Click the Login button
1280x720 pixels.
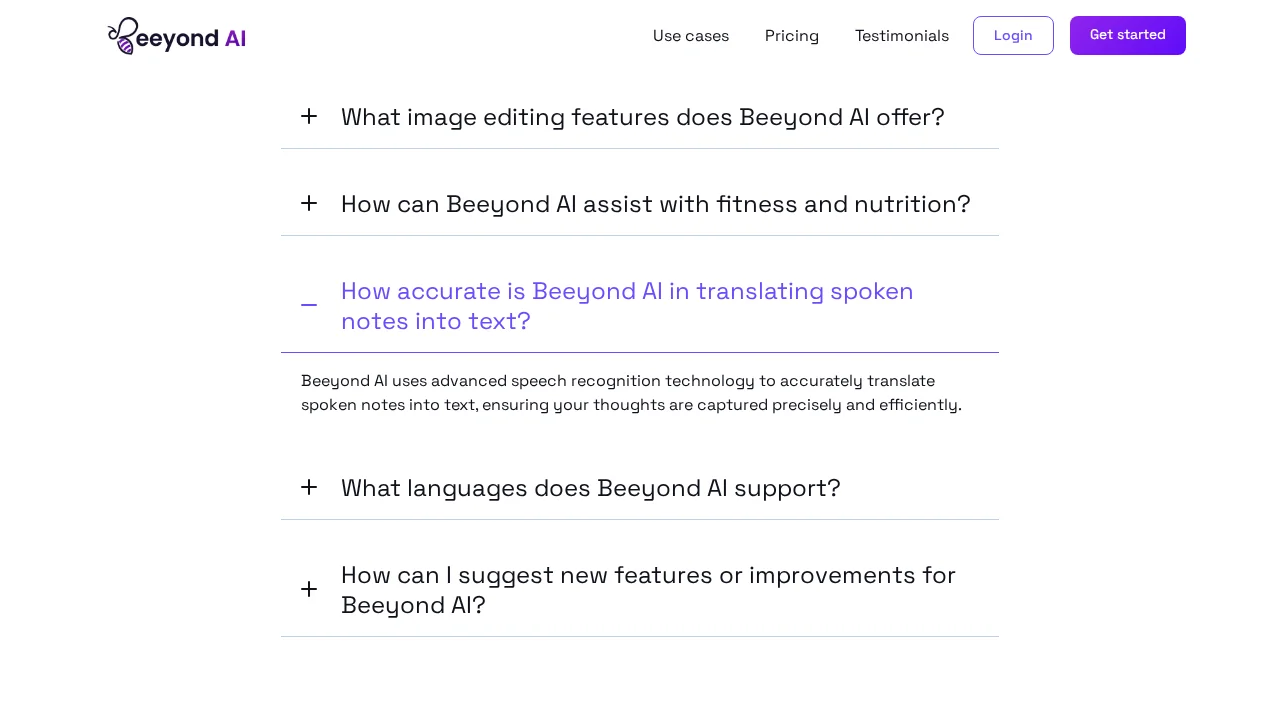pos(1012,35)
